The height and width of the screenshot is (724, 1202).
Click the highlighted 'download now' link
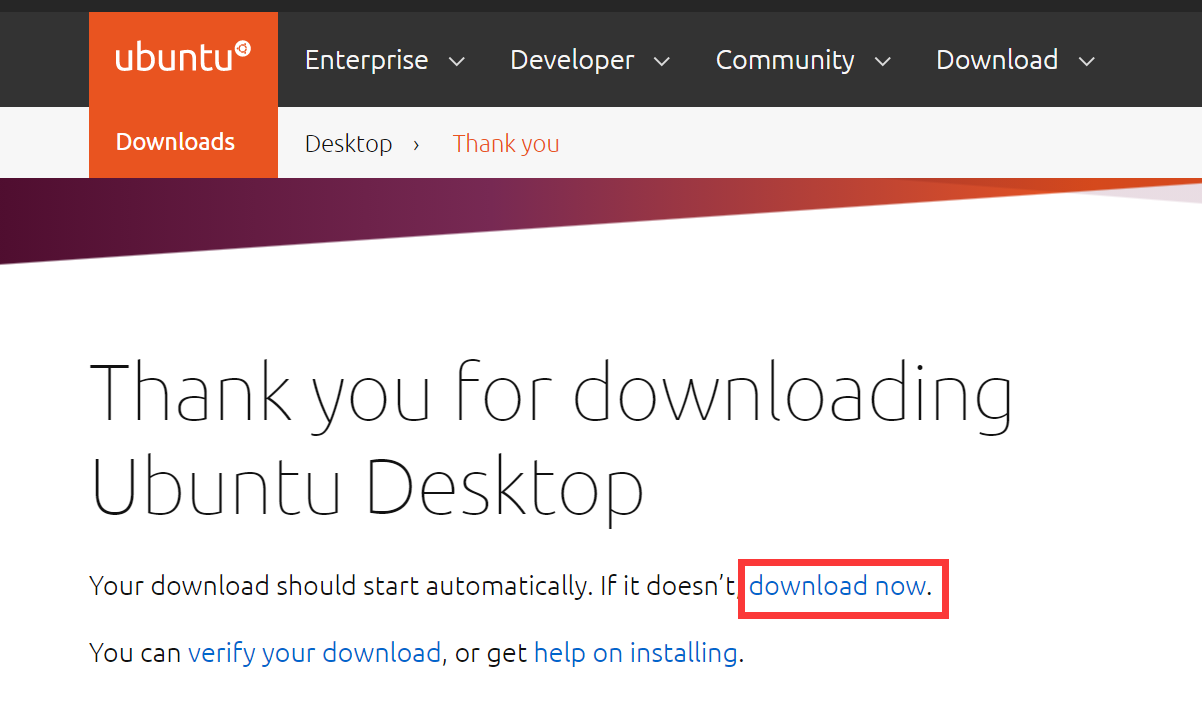click(x=838, y=587)
